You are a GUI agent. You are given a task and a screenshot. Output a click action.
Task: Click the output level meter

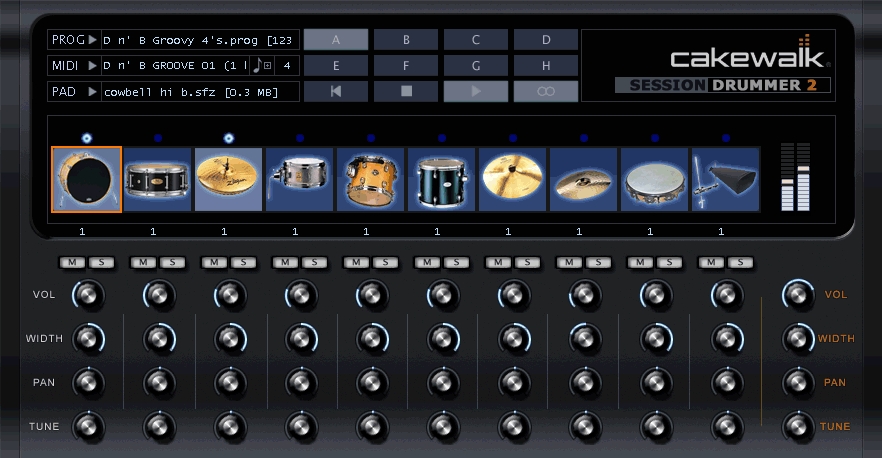tap(795, 177)
